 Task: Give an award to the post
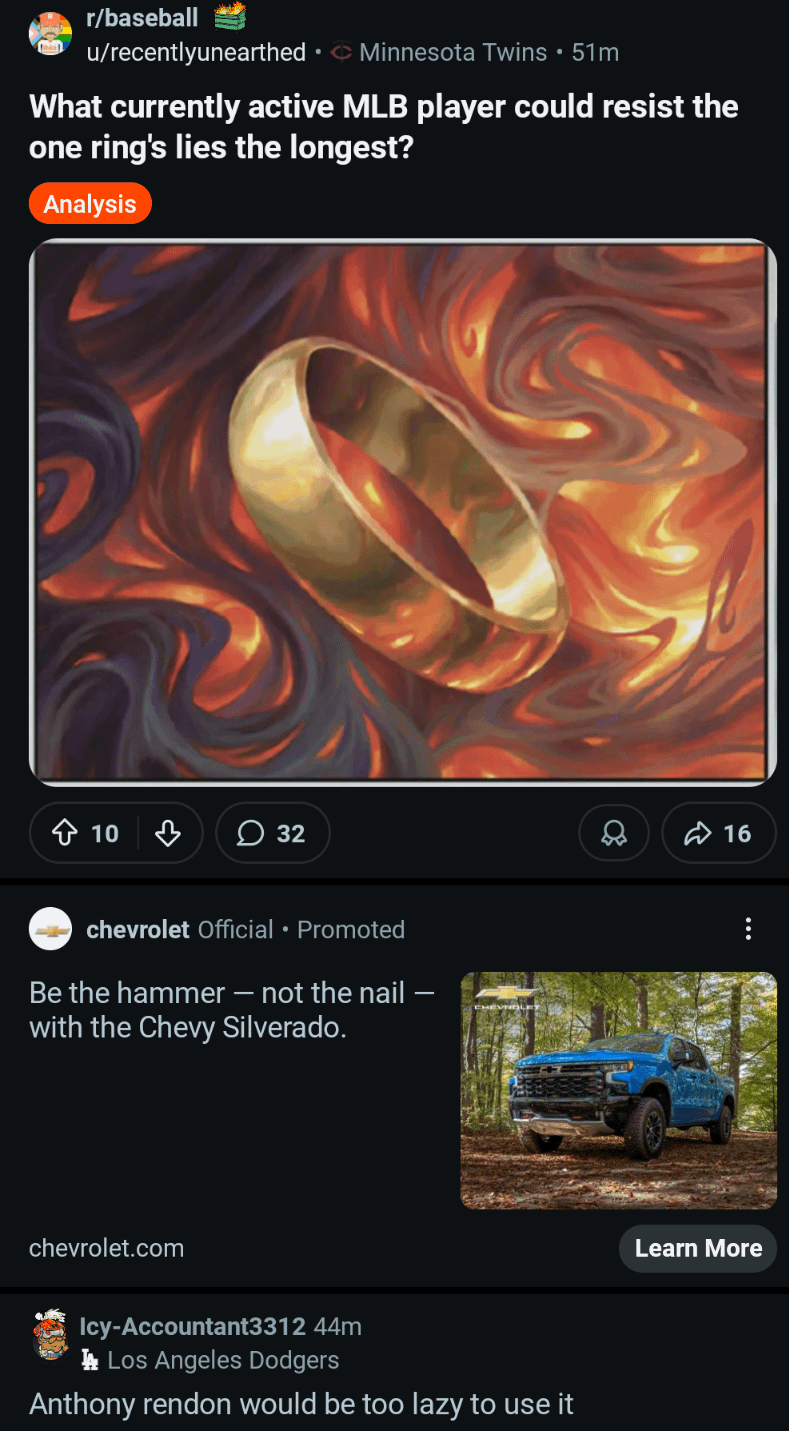coord(613,833)
